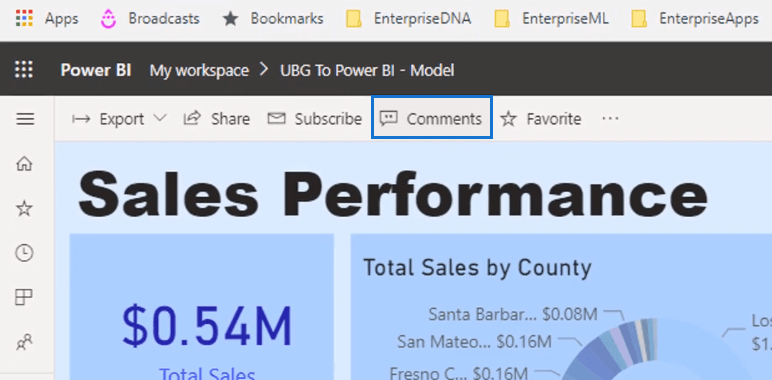Screen dimensions: 772x380
Task: Open Apps icon in left sidebar
Action: point(24,297)
